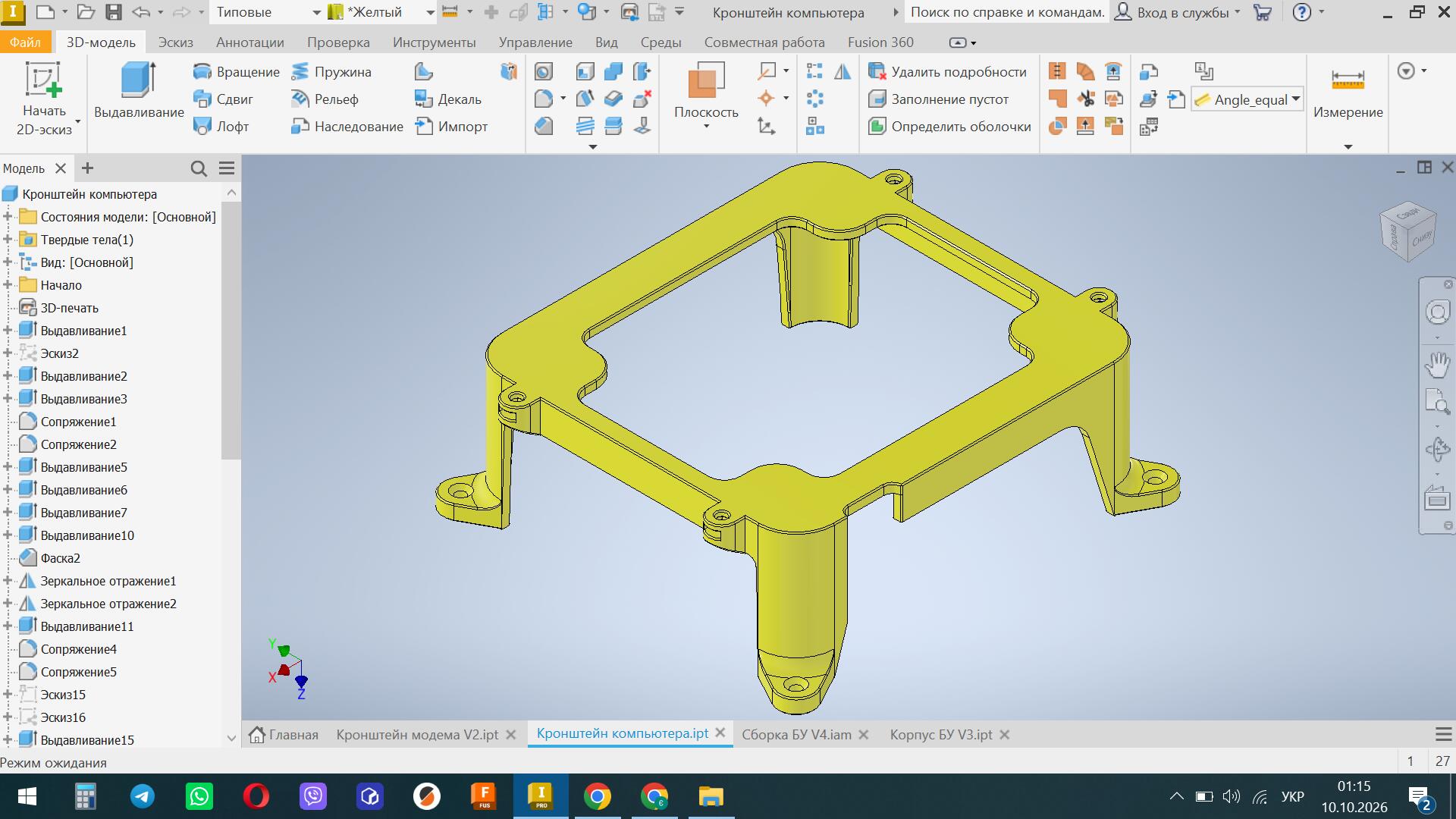This screenshot has width=1456, height=819.
Task: Click Определить оболочки tool
Action: coord(949,127)
